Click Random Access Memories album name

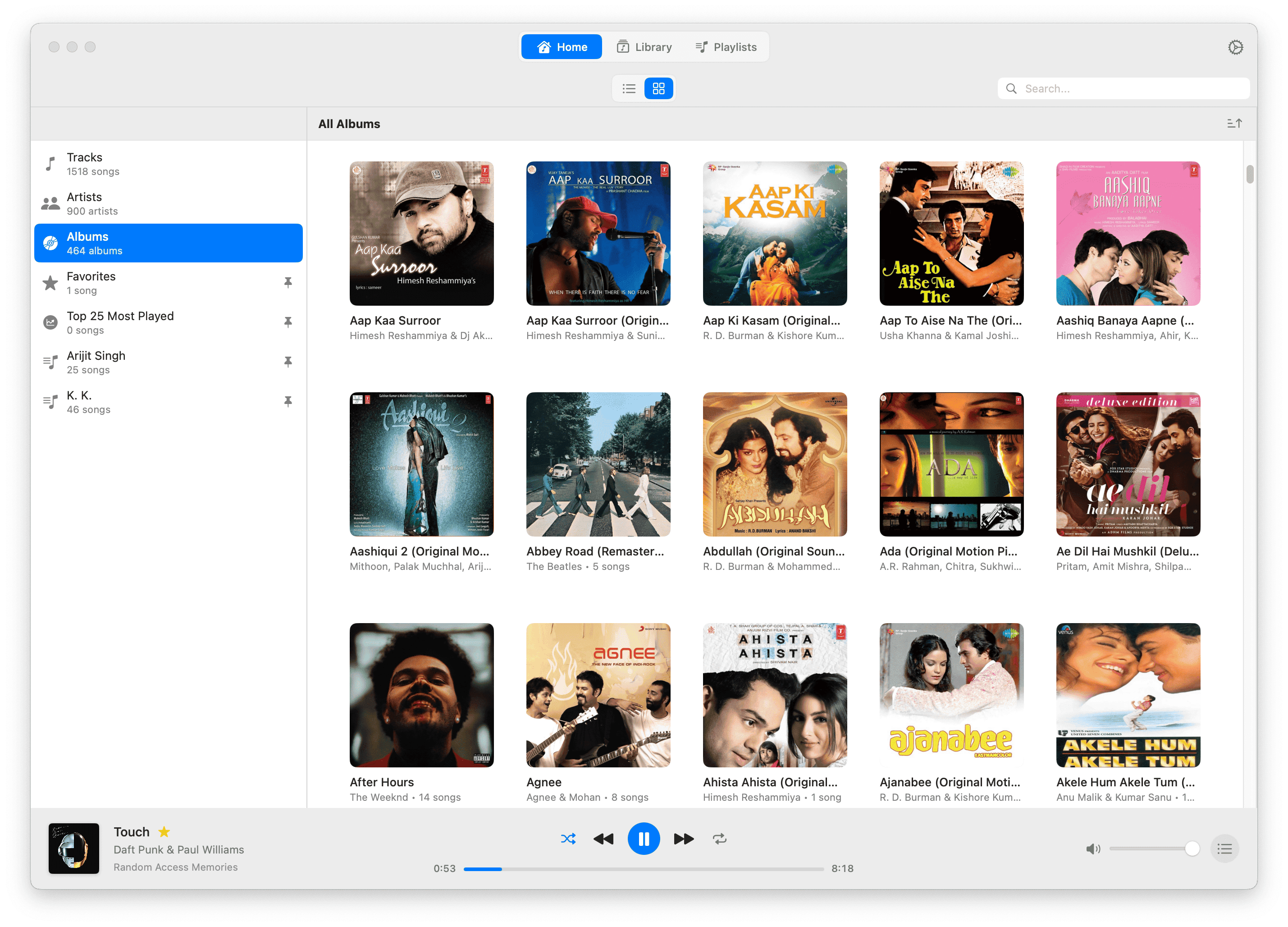tap(175, 867)
